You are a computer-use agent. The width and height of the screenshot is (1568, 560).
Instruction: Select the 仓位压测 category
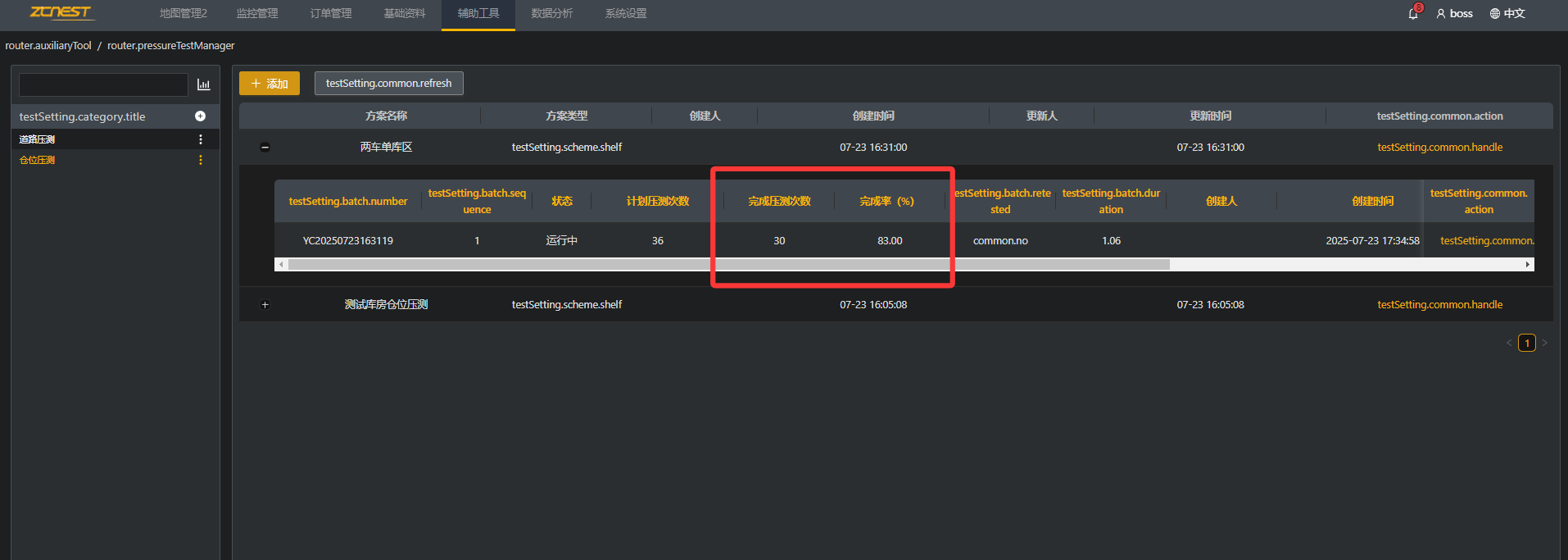pos(37,160)
